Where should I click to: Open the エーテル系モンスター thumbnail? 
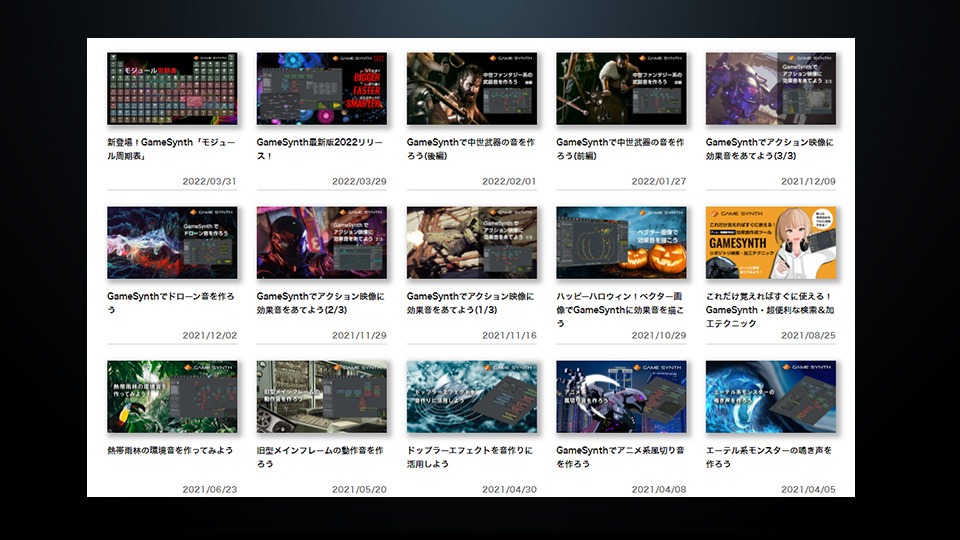770,397
